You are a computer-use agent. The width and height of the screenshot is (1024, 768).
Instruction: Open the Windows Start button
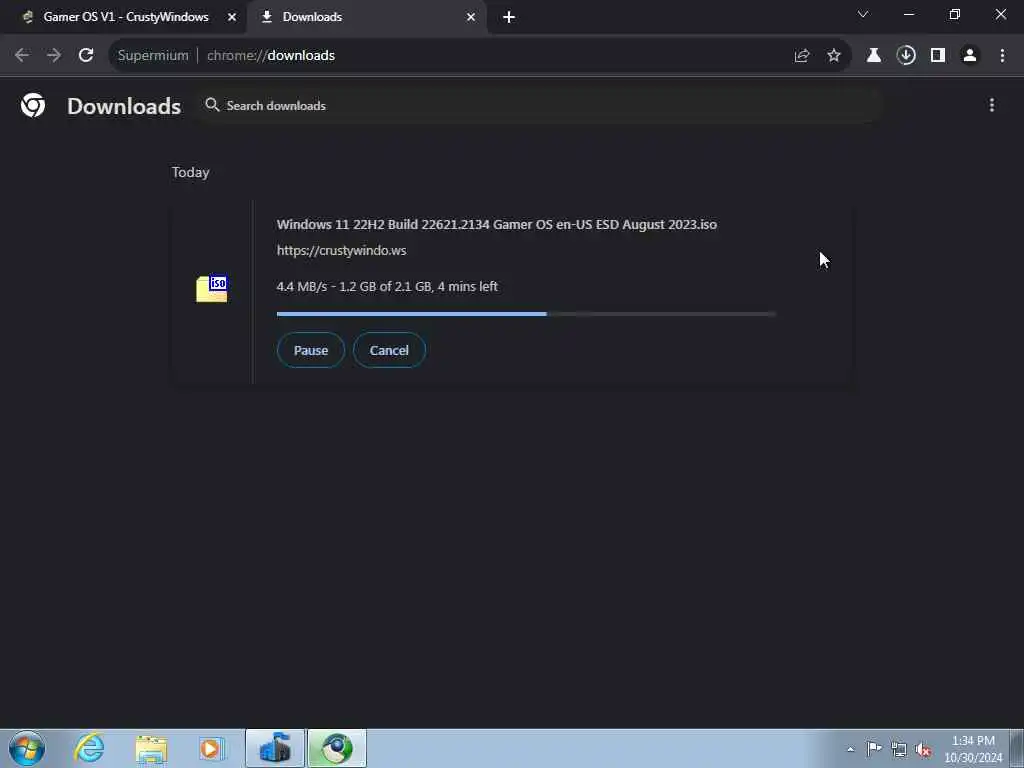27,748
